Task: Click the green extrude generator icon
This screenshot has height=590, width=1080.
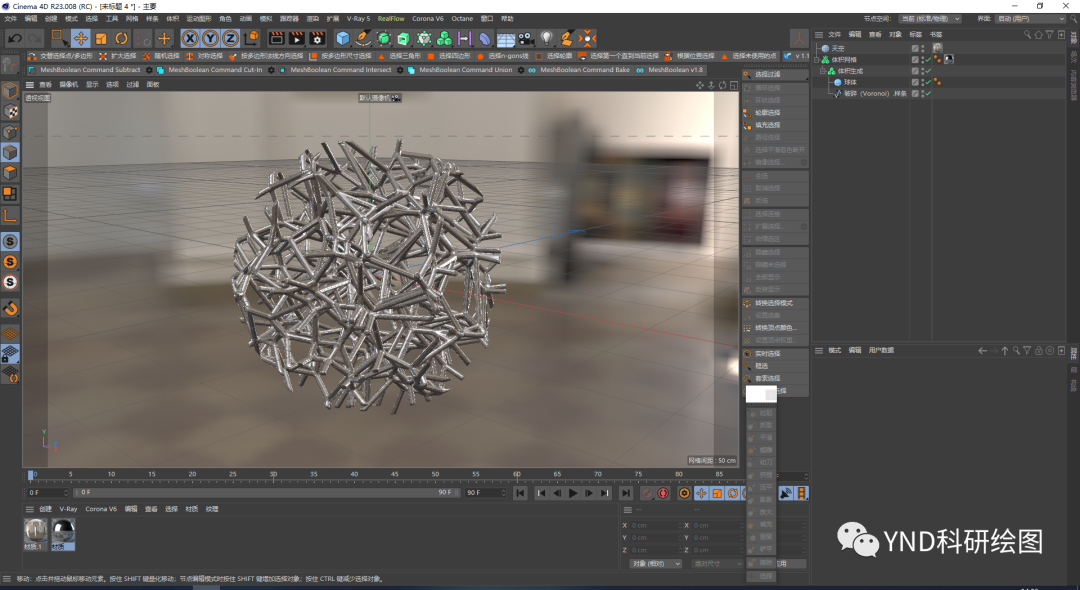Action: point(404,39)
